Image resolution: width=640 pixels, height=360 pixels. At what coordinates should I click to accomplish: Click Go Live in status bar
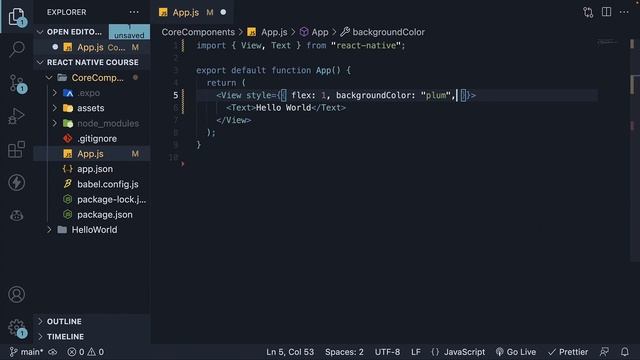[x=516, y=352]
